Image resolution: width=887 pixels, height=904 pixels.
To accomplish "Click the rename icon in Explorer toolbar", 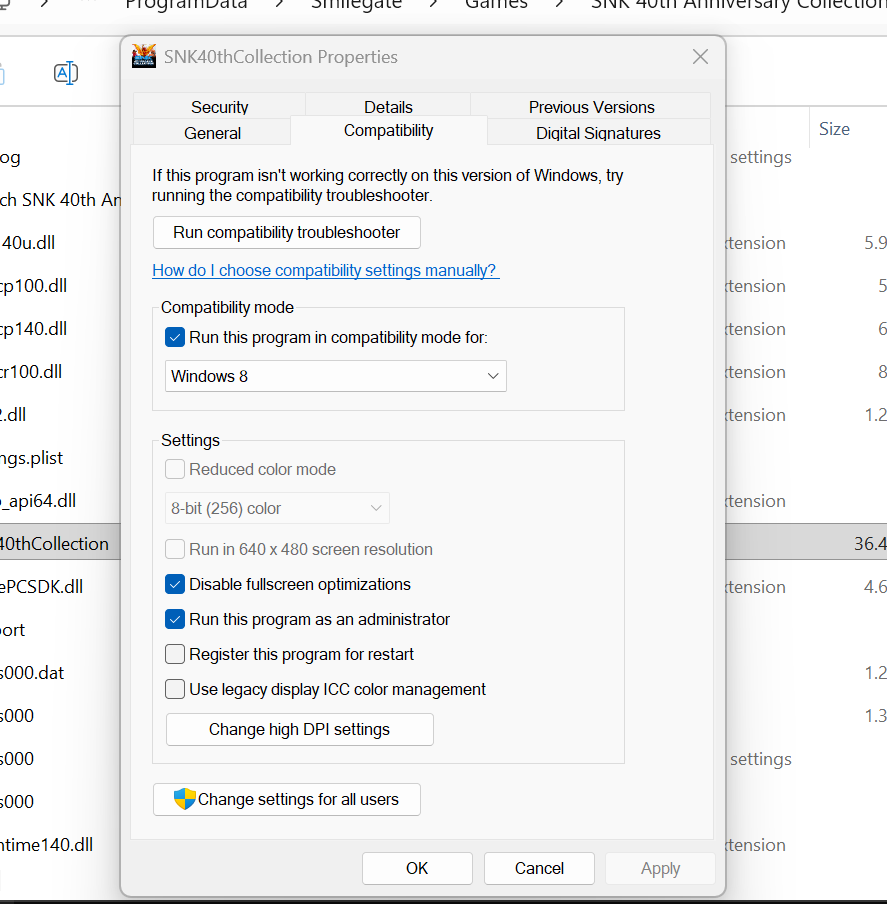I will click(66, 73).
